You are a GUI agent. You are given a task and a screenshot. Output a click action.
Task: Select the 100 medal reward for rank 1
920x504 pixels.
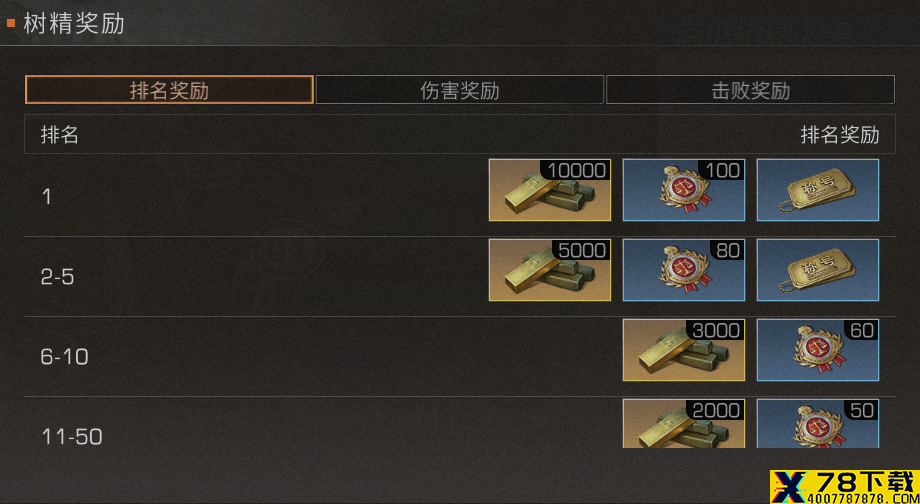coord(684,190)
